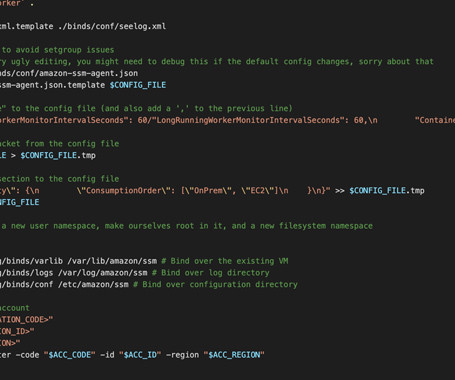Click the $ACC_REGION variable
Screen dimensions: 455x380
coord(234,355)
